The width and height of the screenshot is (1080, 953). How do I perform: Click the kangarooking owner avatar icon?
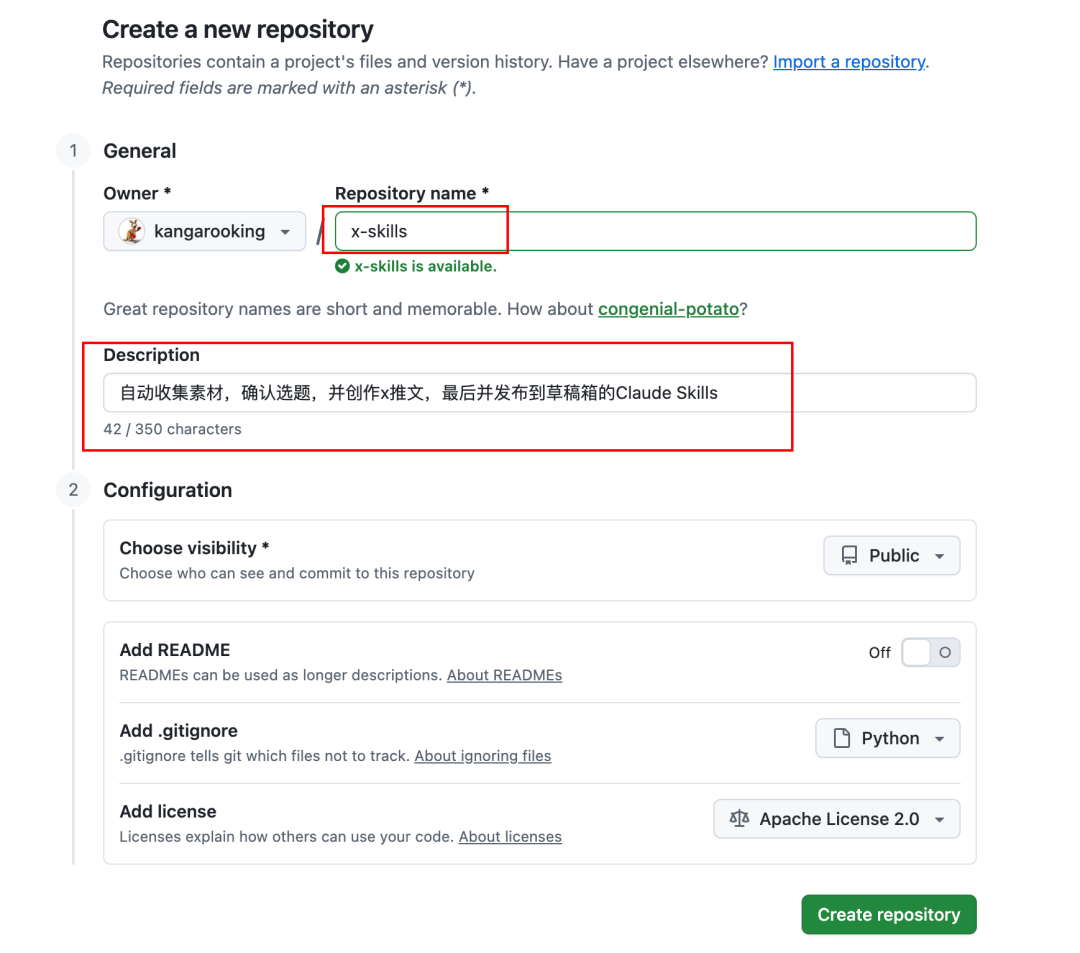pos(132,231)
